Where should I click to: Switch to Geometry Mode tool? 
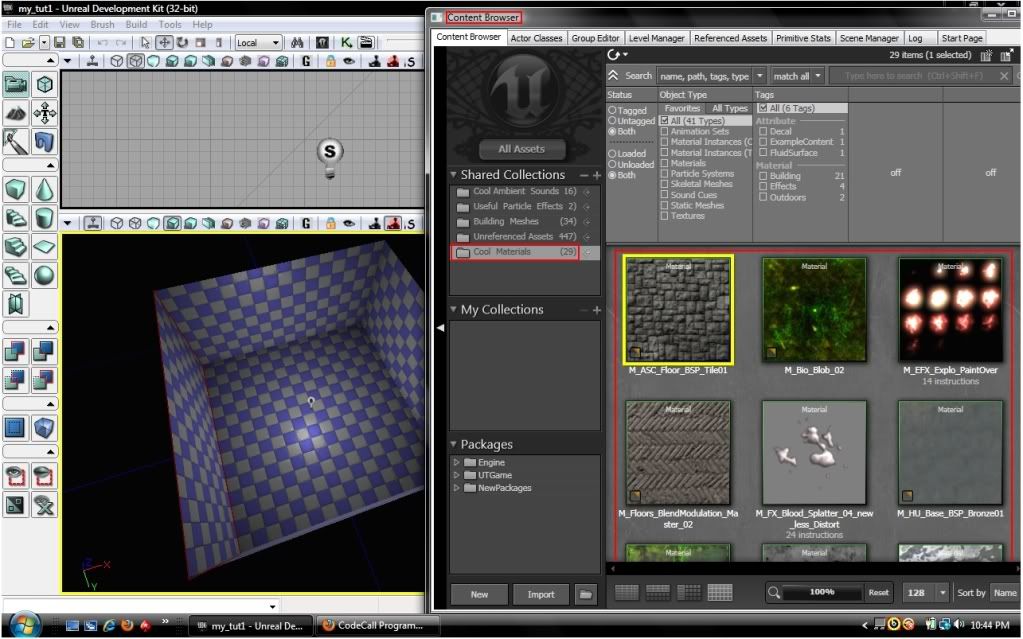[44, 85]
